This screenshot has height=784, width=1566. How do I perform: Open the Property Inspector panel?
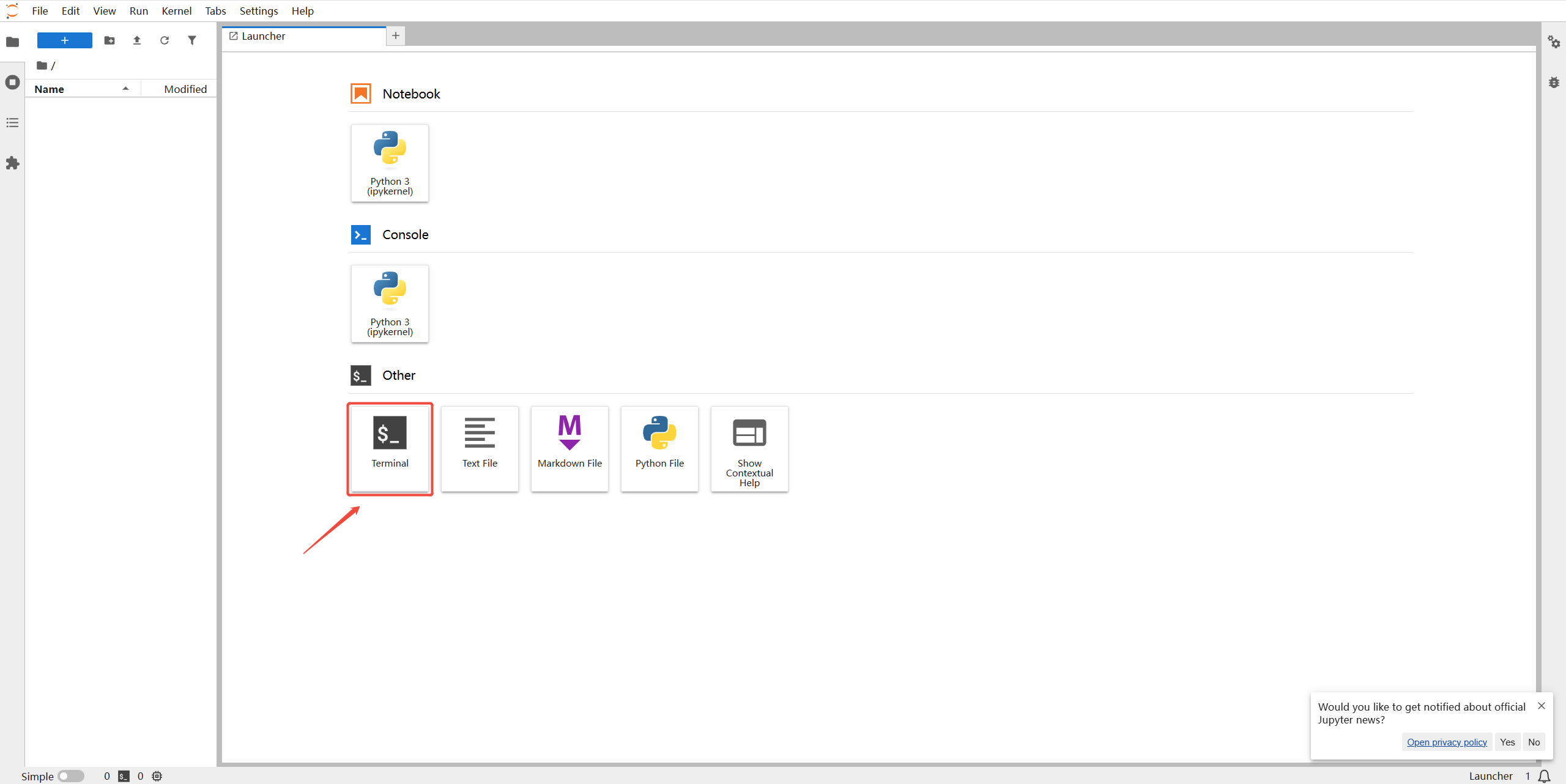point(1554,42)
